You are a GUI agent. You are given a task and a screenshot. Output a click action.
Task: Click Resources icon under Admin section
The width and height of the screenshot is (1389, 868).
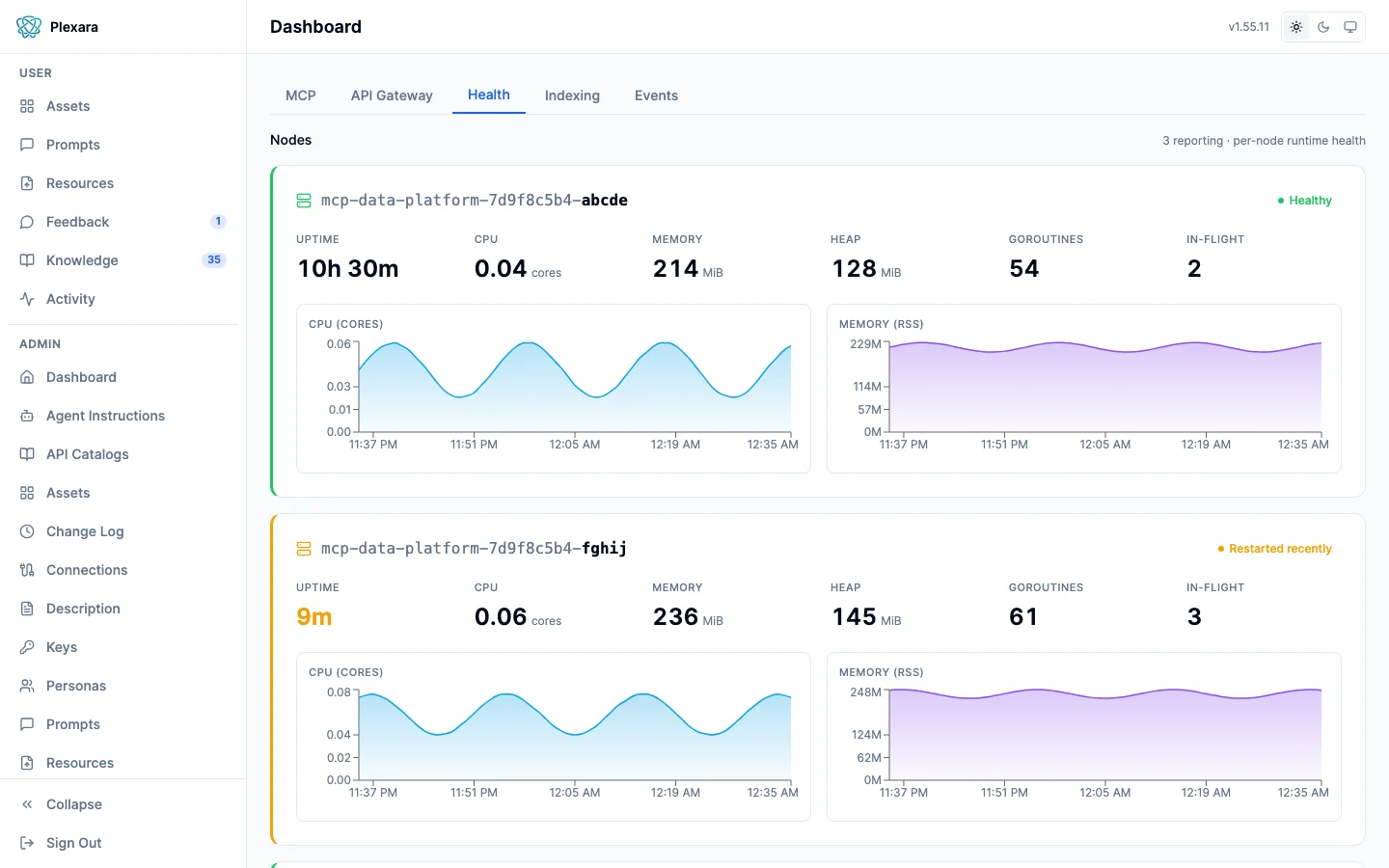[x=27, y=763]
